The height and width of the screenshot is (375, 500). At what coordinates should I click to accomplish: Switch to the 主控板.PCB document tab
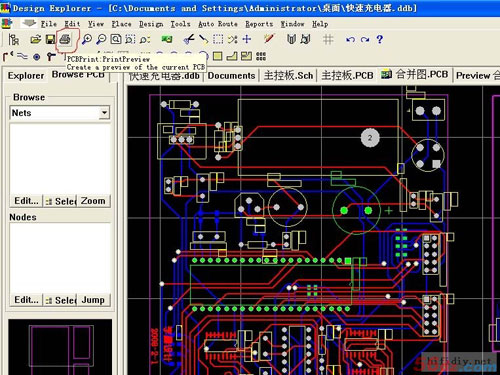pyautogui.click(x=347, y=76)
